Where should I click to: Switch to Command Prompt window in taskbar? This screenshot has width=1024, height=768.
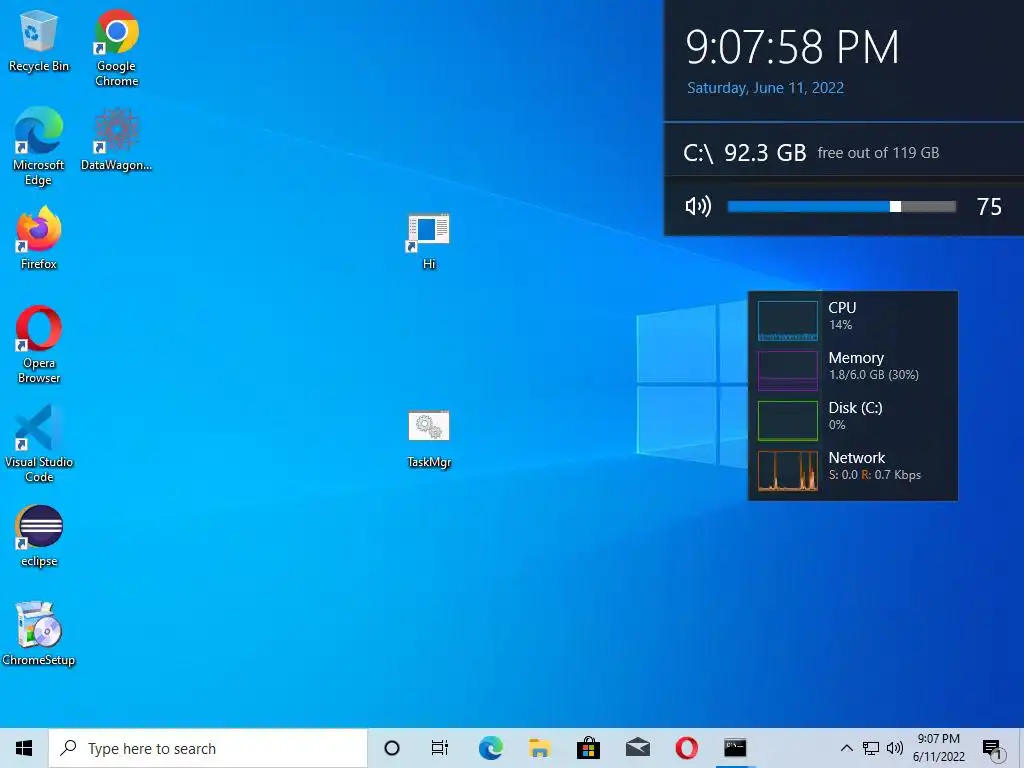pyautogui.click(x=735, y=748)
